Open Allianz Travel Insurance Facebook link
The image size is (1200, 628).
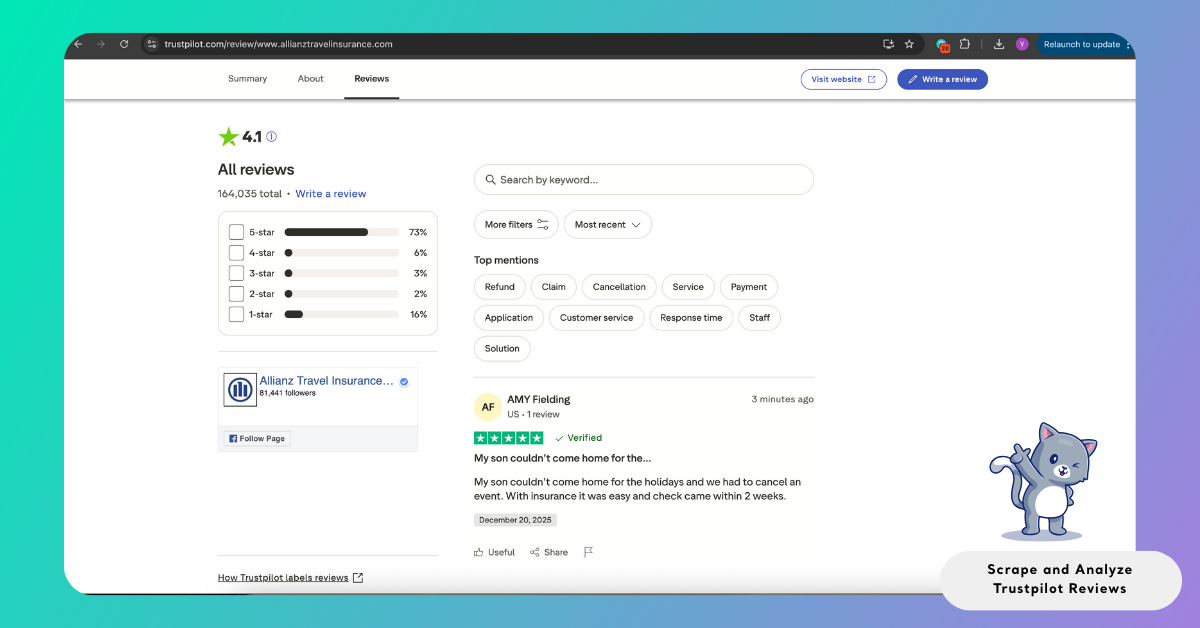326,381
